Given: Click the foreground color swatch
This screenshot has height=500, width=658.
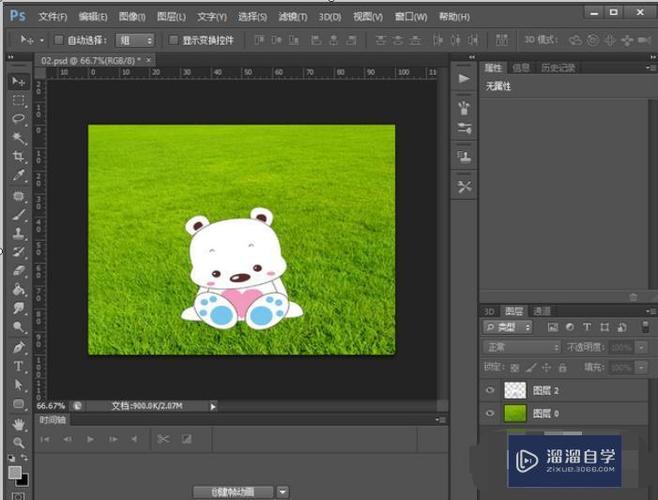Looking at the screenshot, I should tap(14, 472).
